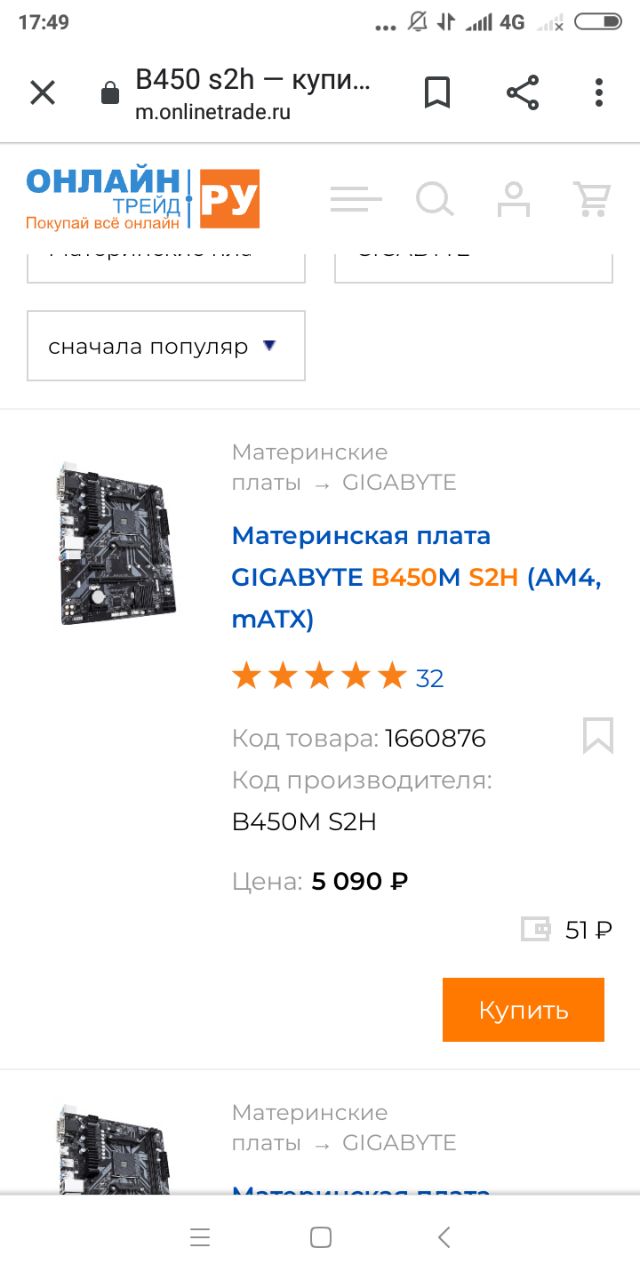Open 'Материнская плата GIGABYTE B450M S2H' title

pyautogui.click(x=417, y=577)
